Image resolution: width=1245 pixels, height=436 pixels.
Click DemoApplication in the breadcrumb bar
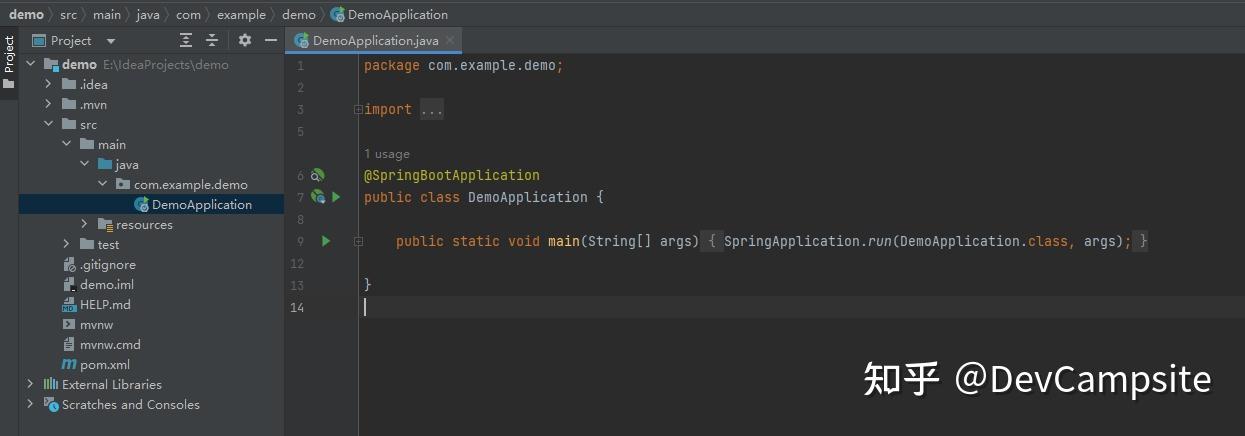[389, 14]
